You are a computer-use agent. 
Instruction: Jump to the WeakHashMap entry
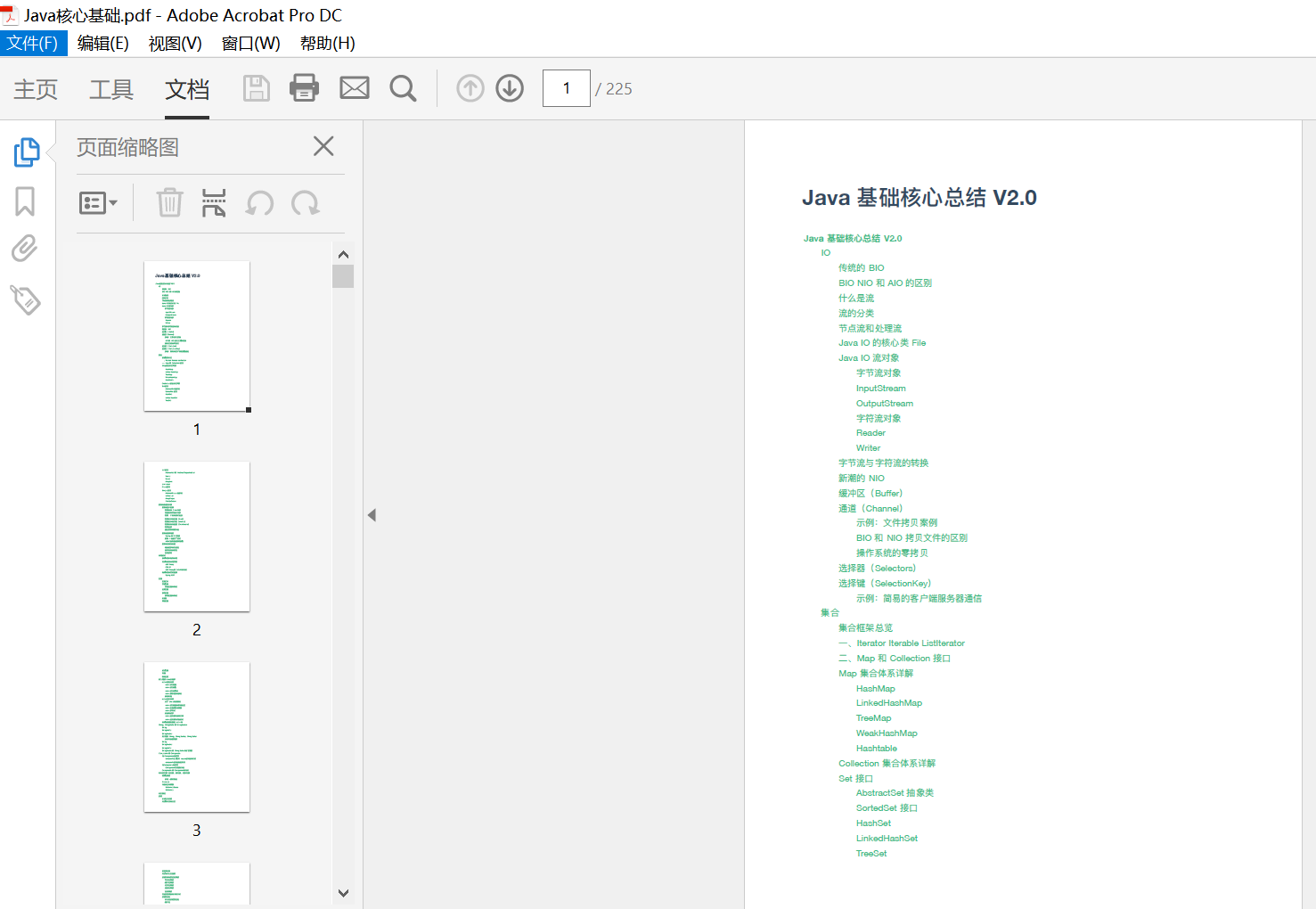887,733
